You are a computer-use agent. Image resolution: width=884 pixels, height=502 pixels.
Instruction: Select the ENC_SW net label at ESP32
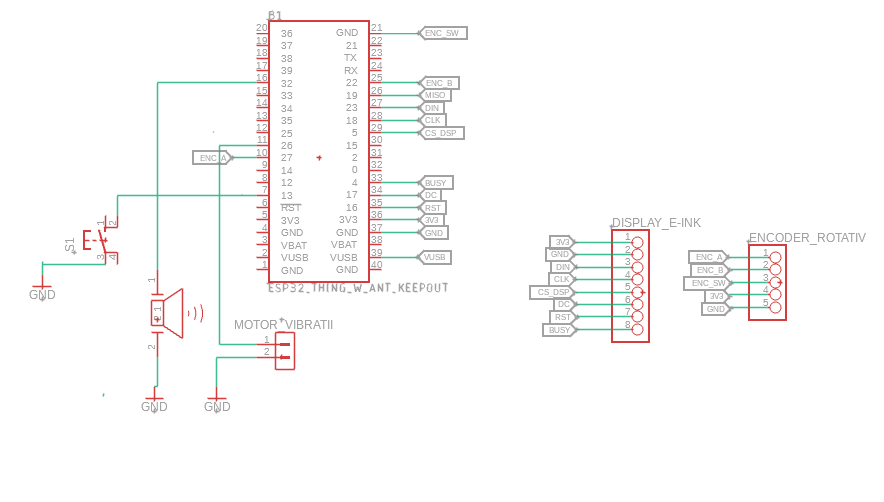[x=443, y=33]
